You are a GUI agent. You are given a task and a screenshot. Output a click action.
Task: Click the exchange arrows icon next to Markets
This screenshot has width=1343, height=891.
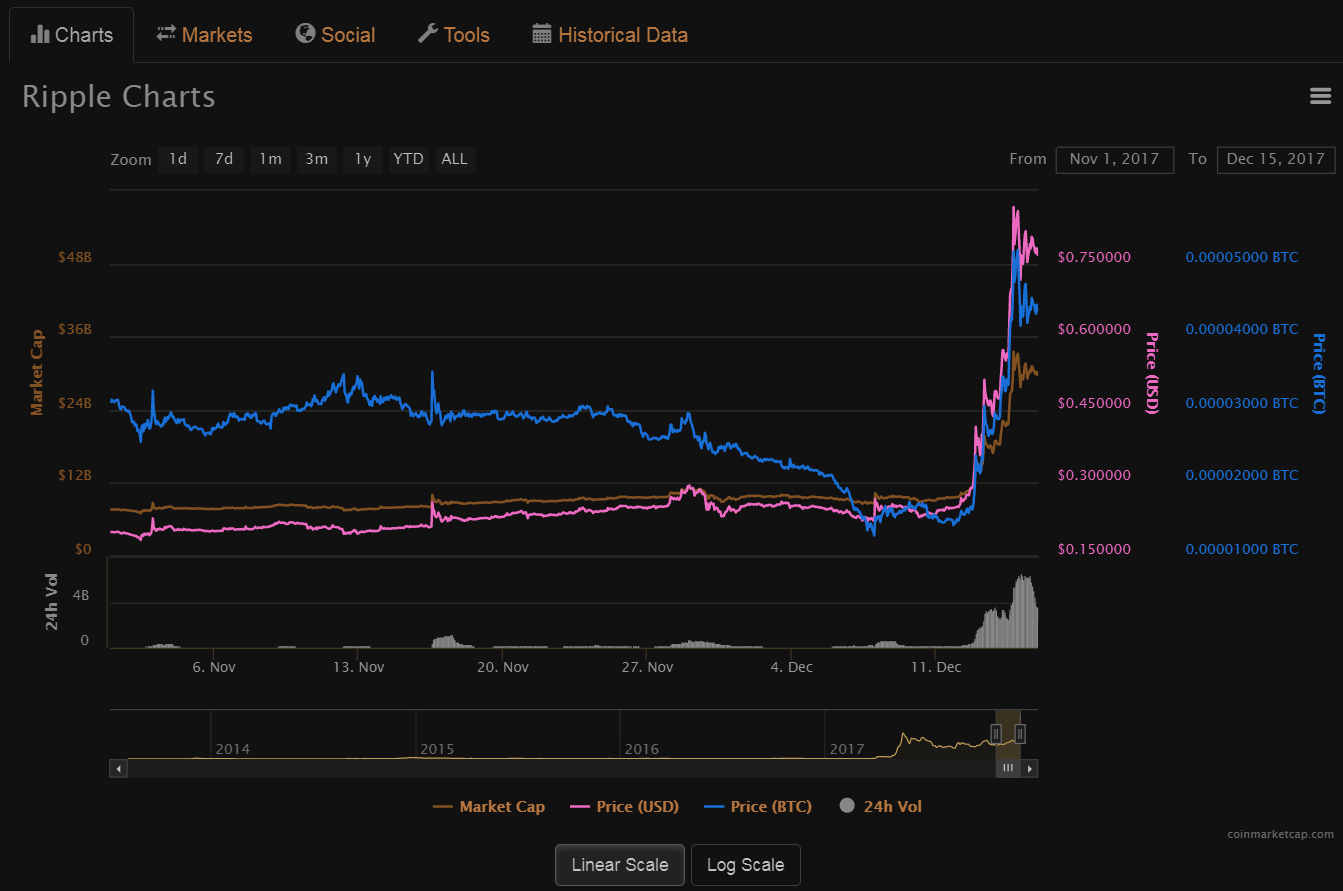(x=166, y=34)
